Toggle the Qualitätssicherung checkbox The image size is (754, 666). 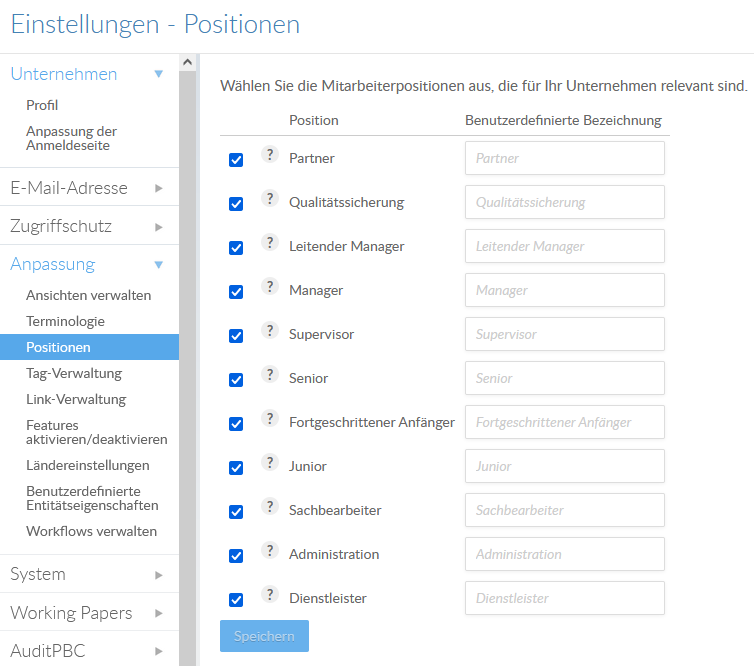tap(236, 204)
